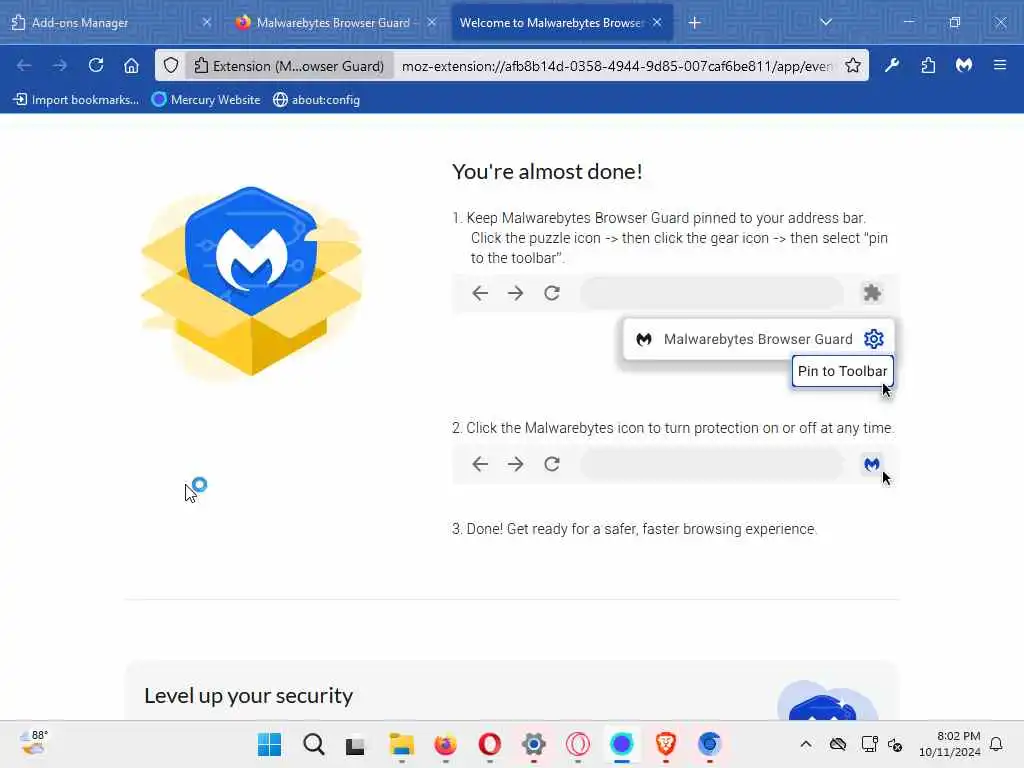The height and width of the screenshot is (768, 1024).
Task: Go back to the previous page
Action: (x=24, y=65)
